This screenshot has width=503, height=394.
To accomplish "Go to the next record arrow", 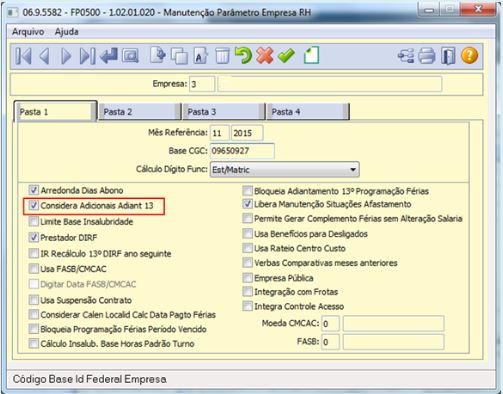I will 66,56.
